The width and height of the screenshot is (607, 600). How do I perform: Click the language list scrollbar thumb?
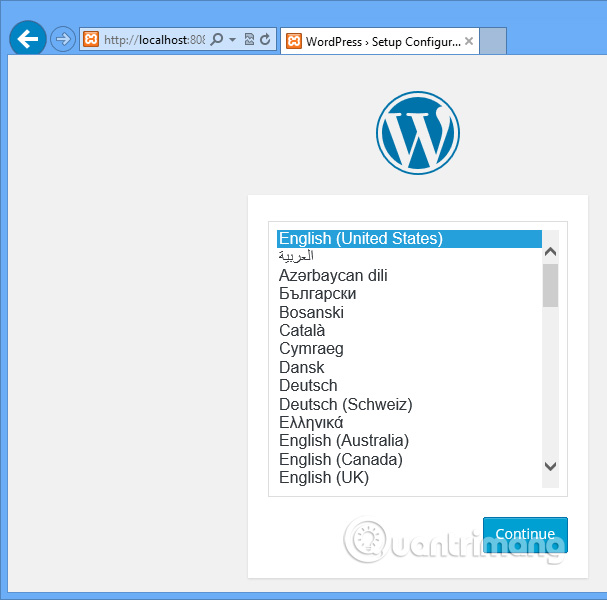(550, 286)
